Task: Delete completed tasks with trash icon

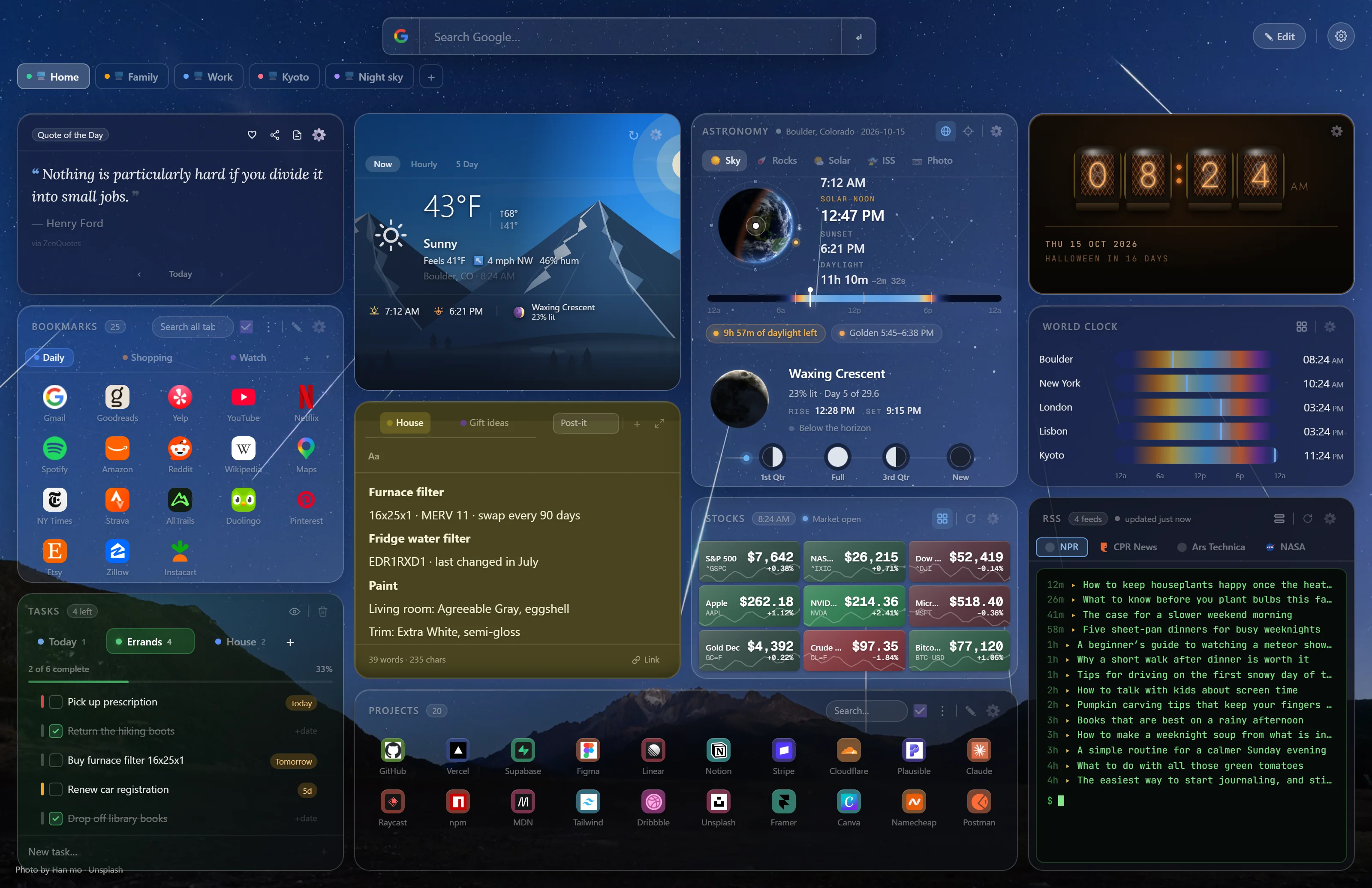Action: [x=323, y=612]
